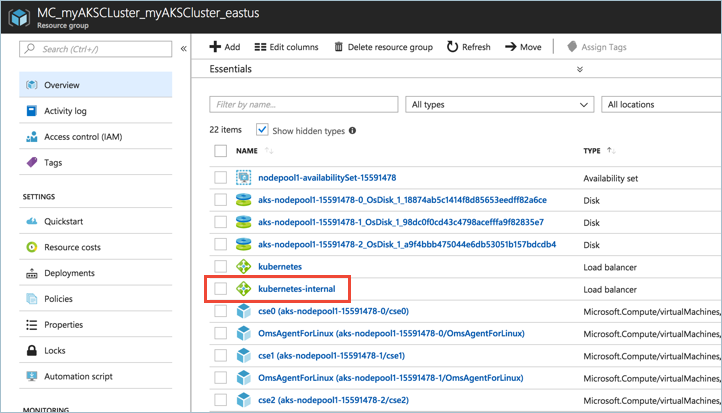Click the Edit columns button label

pyautogui.click(x=294, y=47)
